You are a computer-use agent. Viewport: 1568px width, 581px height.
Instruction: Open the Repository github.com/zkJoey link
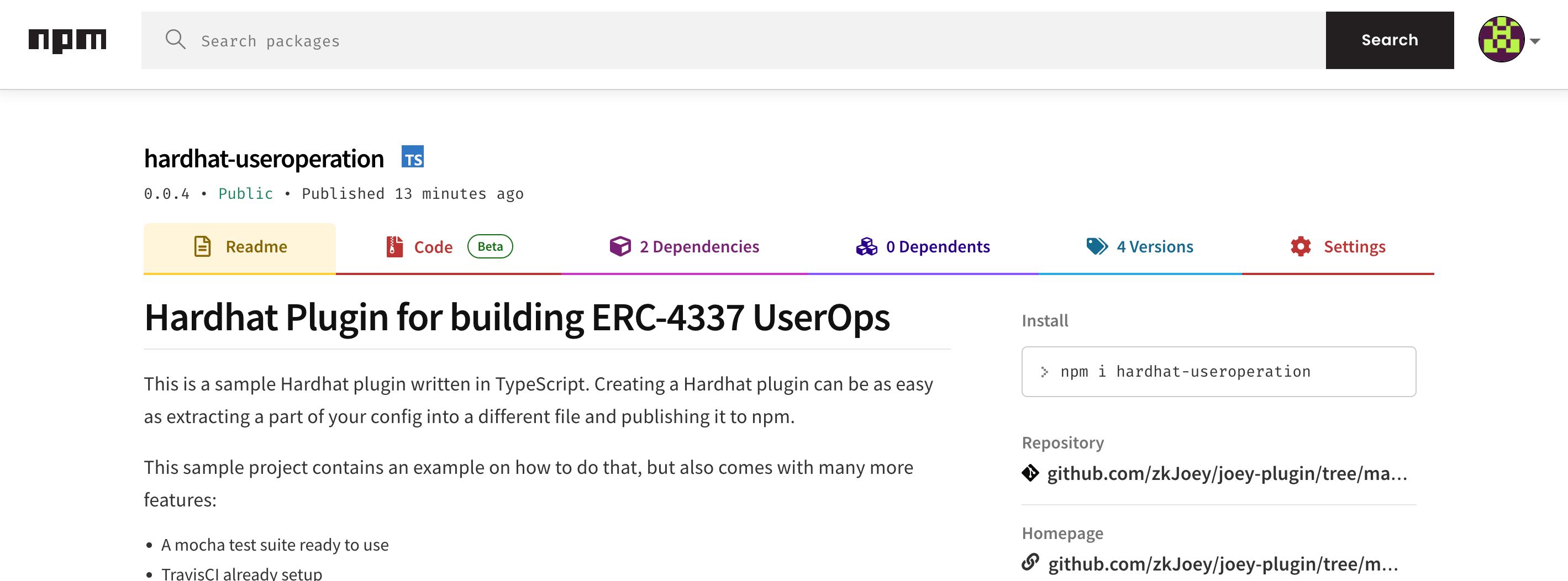[x=1227, y=473]
